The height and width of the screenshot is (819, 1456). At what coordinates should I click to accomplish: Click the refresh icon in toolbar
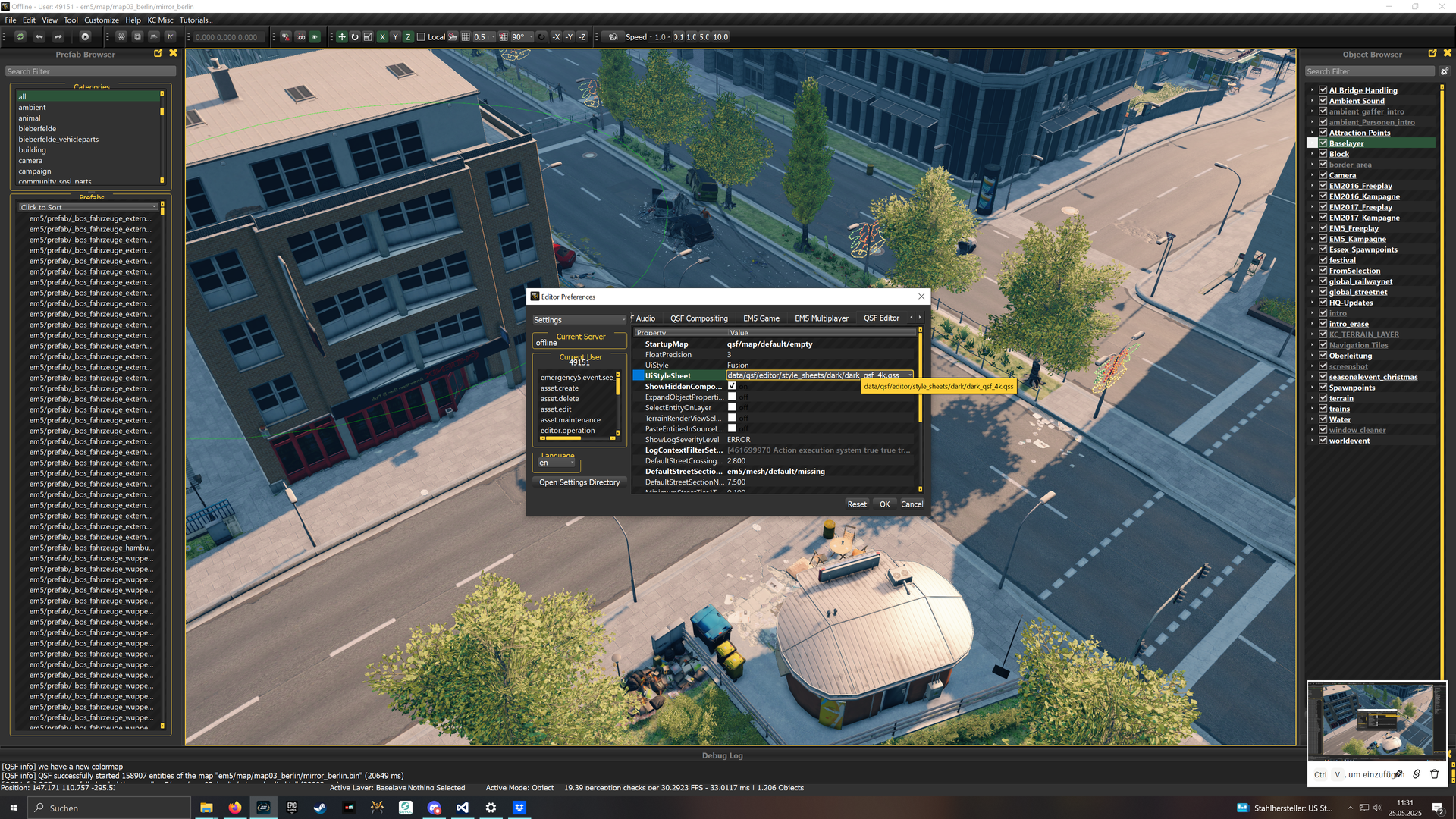click(x=20, y=36)
